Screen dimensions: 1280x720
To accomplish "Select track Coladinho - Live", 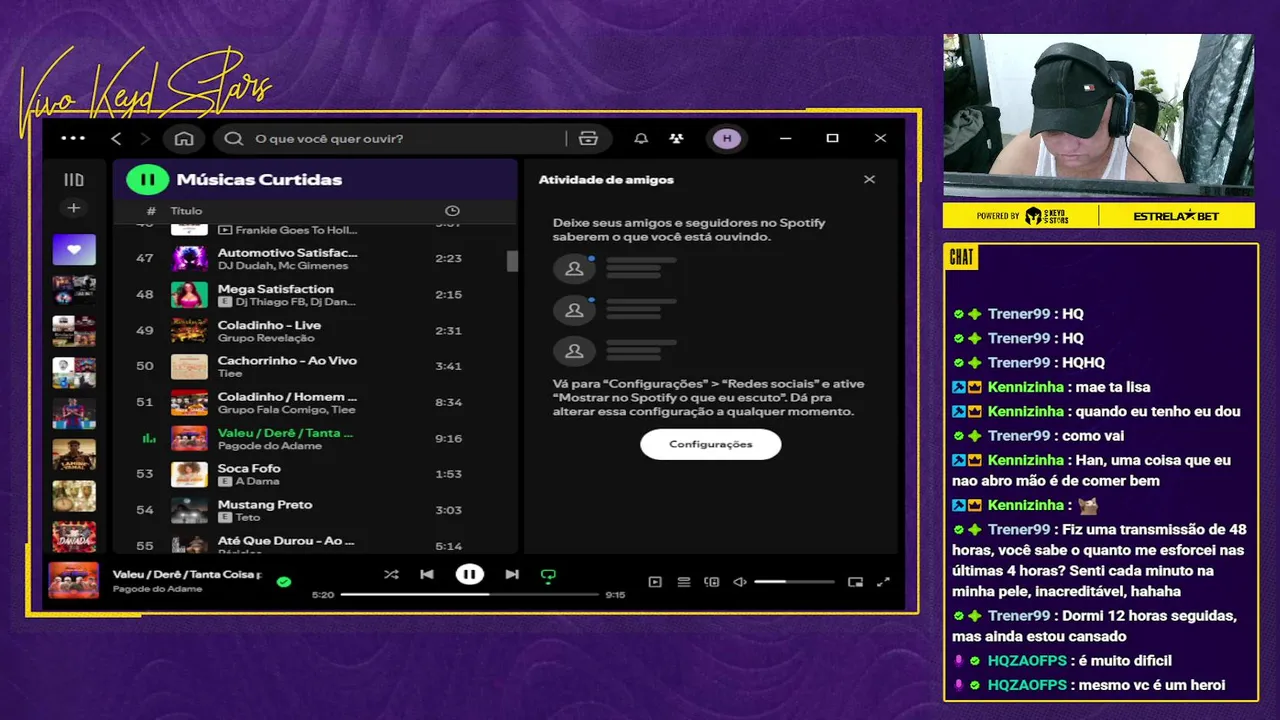I will coord(315,331).
